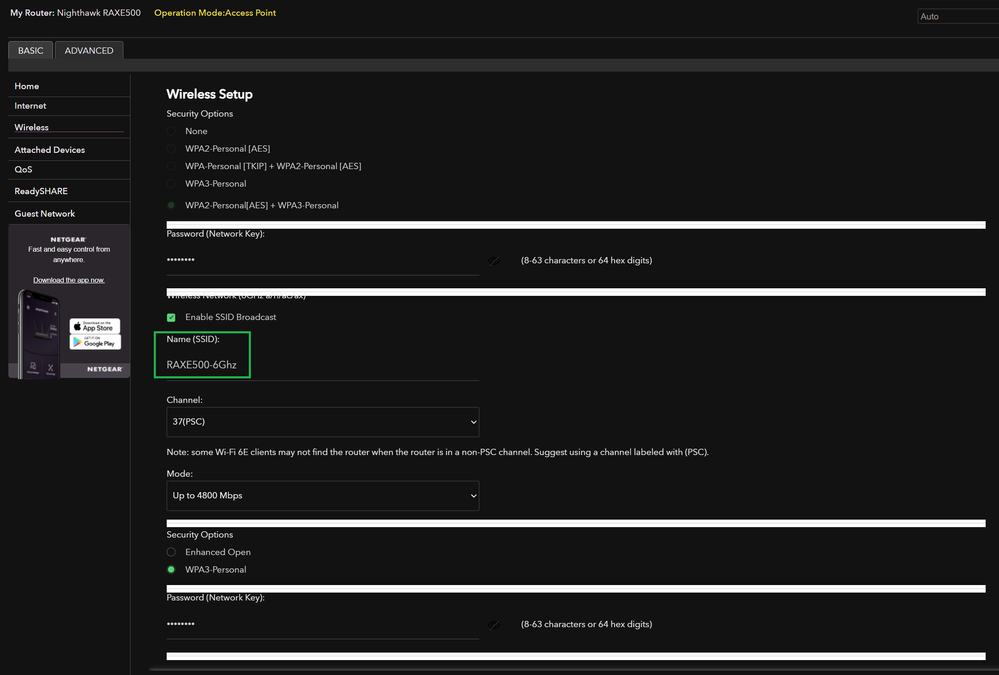Switch to the ADVANCED tab
999x675 pixels.
click(88, 49)
